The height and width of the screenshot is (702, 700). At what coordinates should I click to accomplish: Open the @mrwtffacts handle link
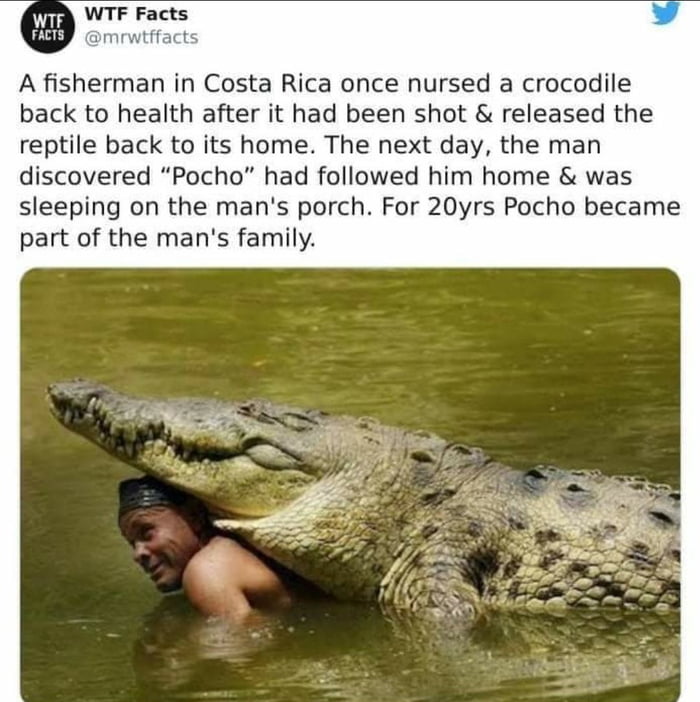(140, 38)
